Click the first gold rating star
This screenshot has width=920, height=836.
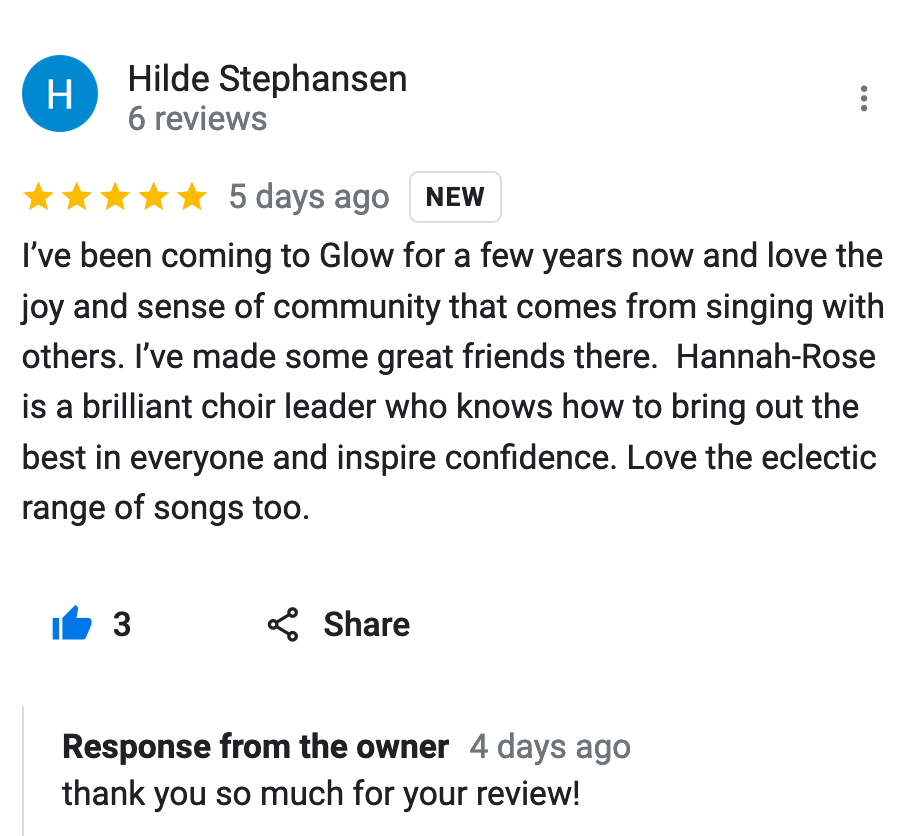pyautogui.click(x=39, y=197)
